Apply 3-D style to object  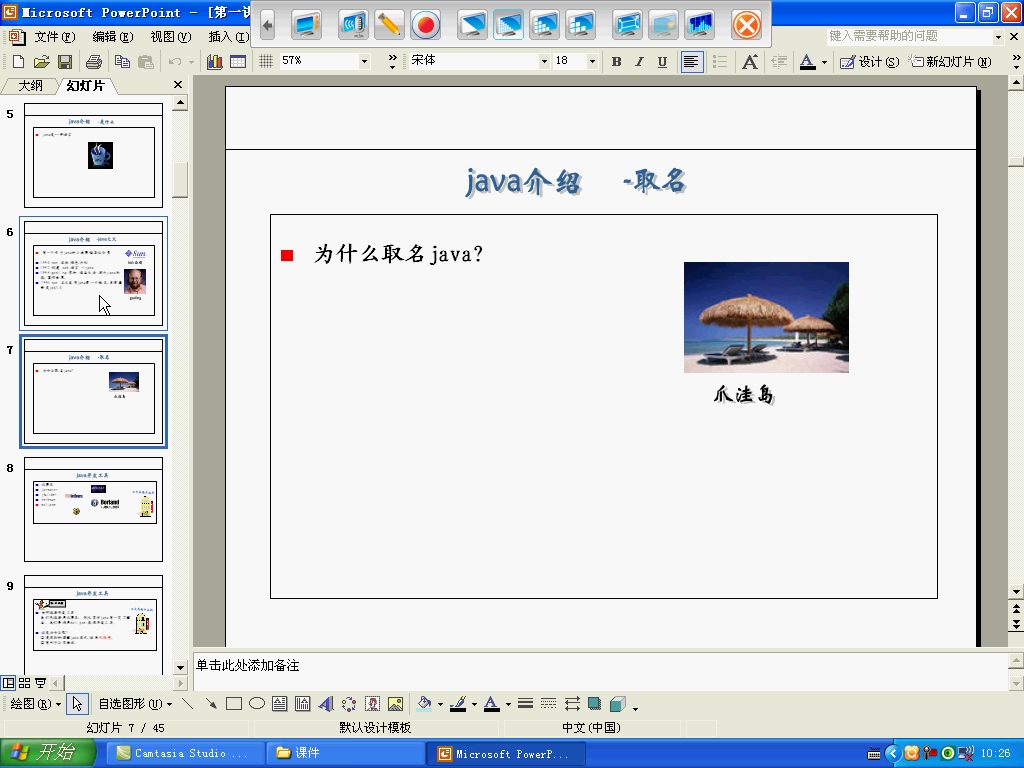click(617, 703)
